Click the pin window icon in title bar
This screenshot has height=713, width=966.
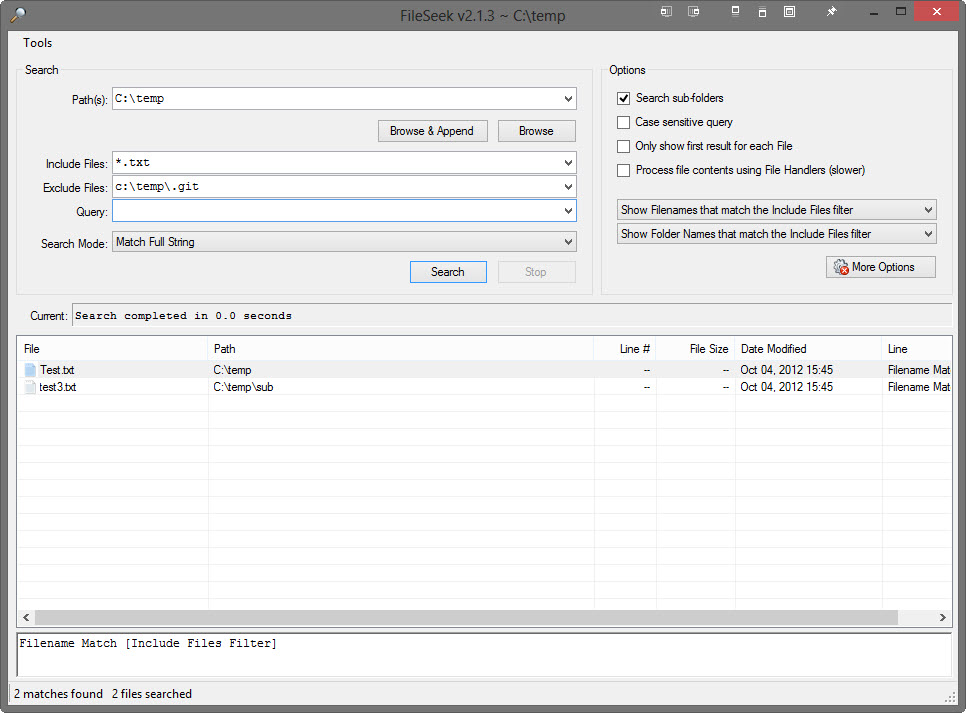831,12
